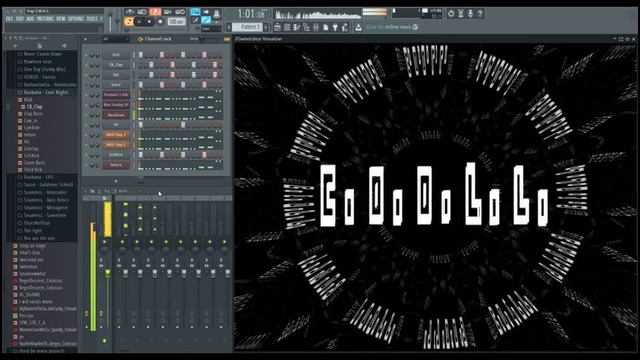Mute the Bassdrum channel with its LED

[86, 115]
